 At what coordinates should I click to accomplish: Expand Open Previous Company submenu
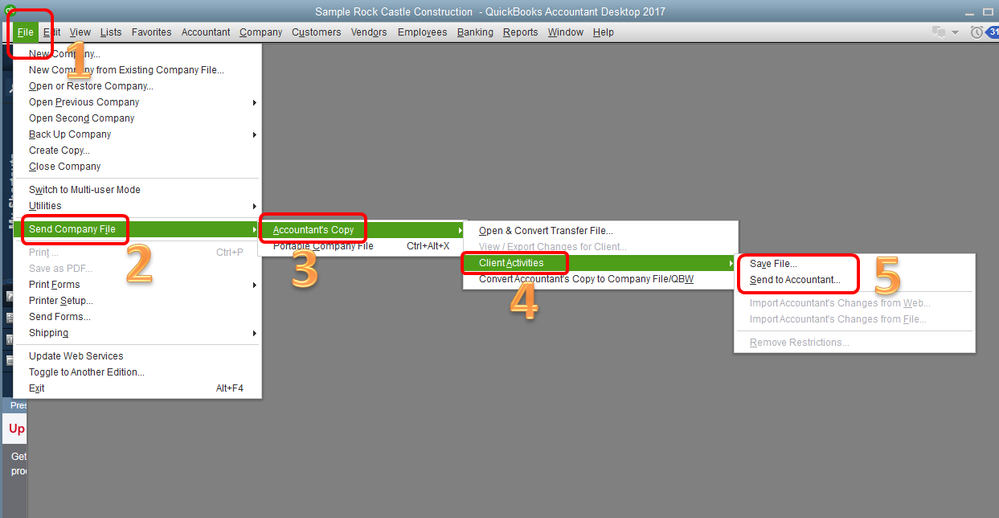pyautogui.click(x=84, y=102)
